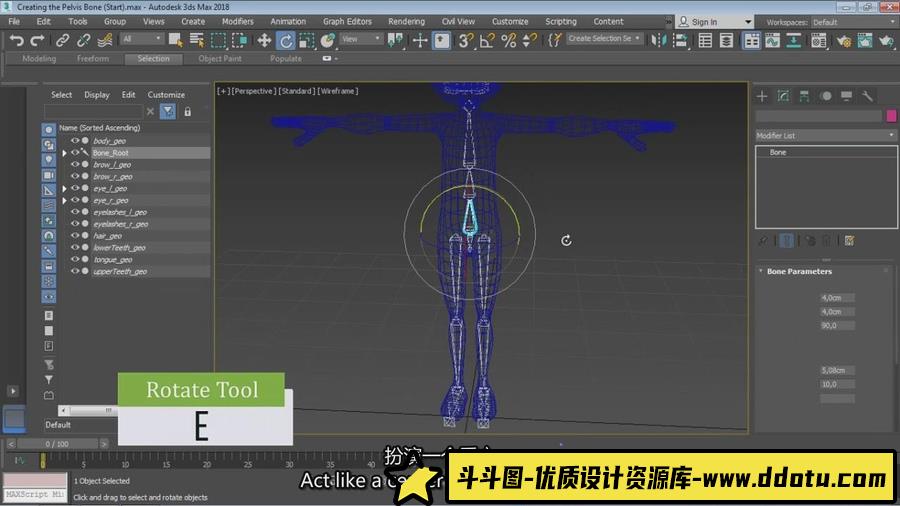Open the Hierarchy tab in command panel
Image resolution: width=900 pixels, height=506 pixels.
tap(804, 96)
